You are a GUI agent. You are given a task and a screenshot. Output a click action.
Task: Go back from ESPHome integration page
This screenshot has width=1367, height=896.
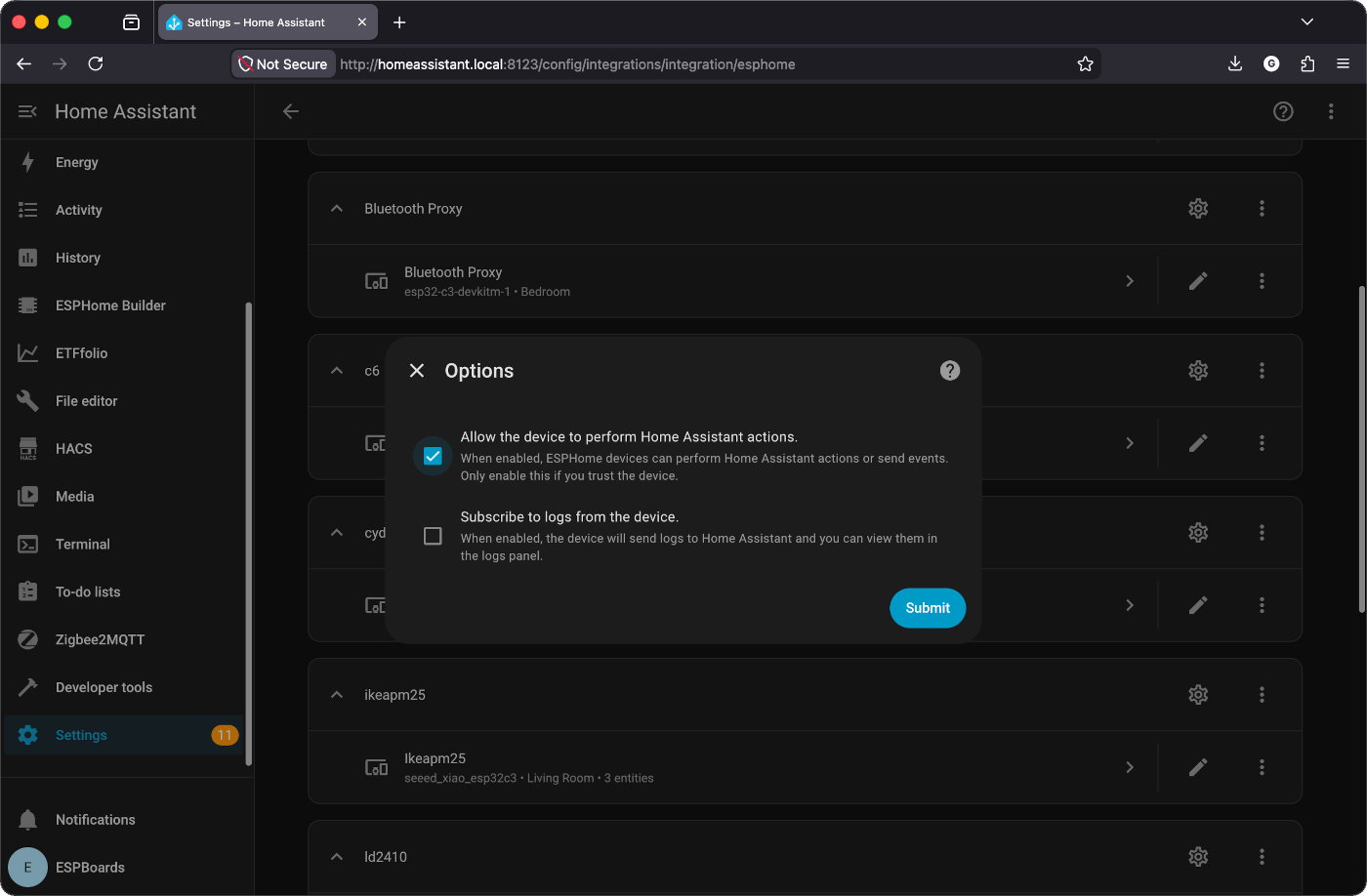pos(290,111)
